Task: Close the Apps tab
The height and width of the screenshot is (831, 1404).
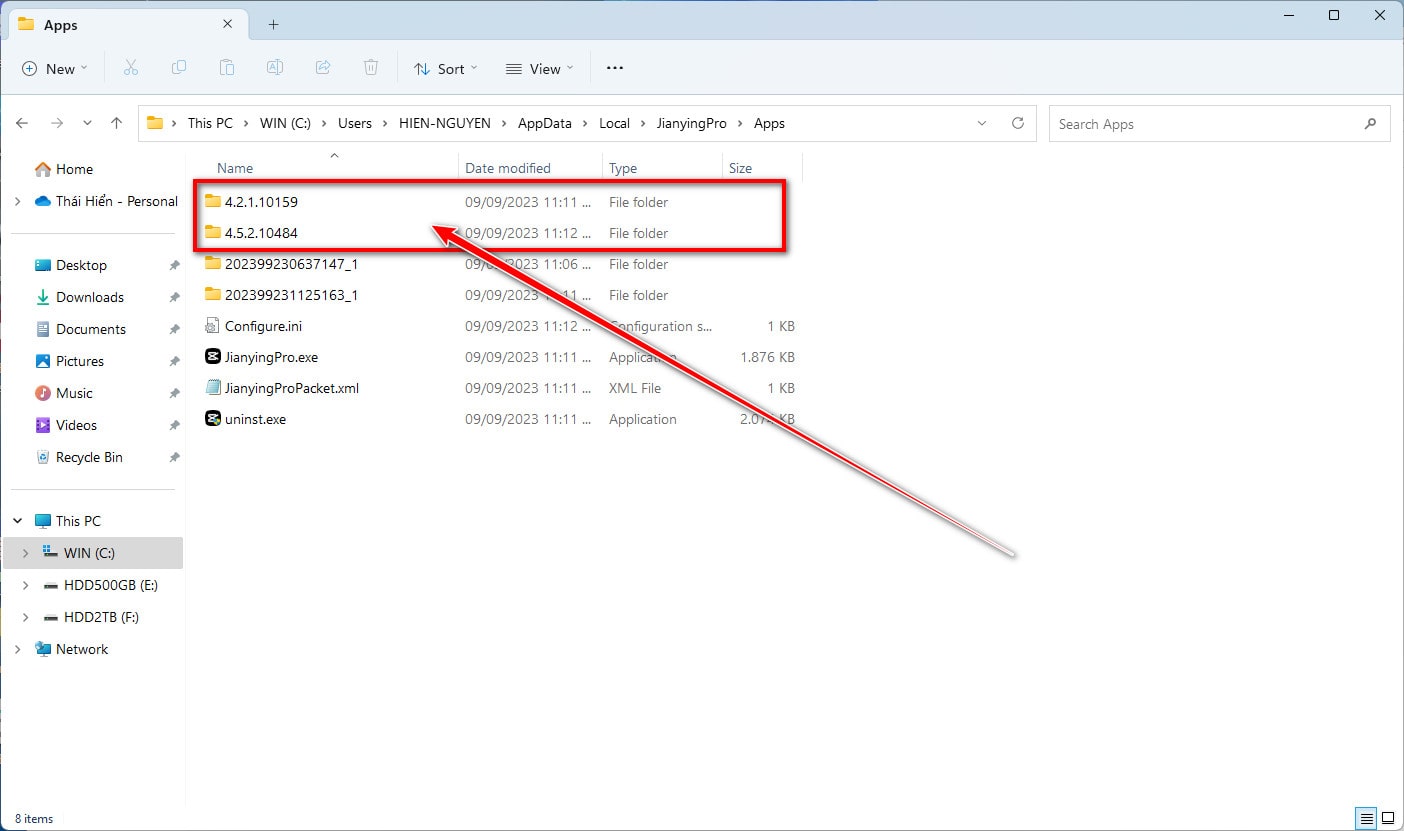Action: [228, 24]
